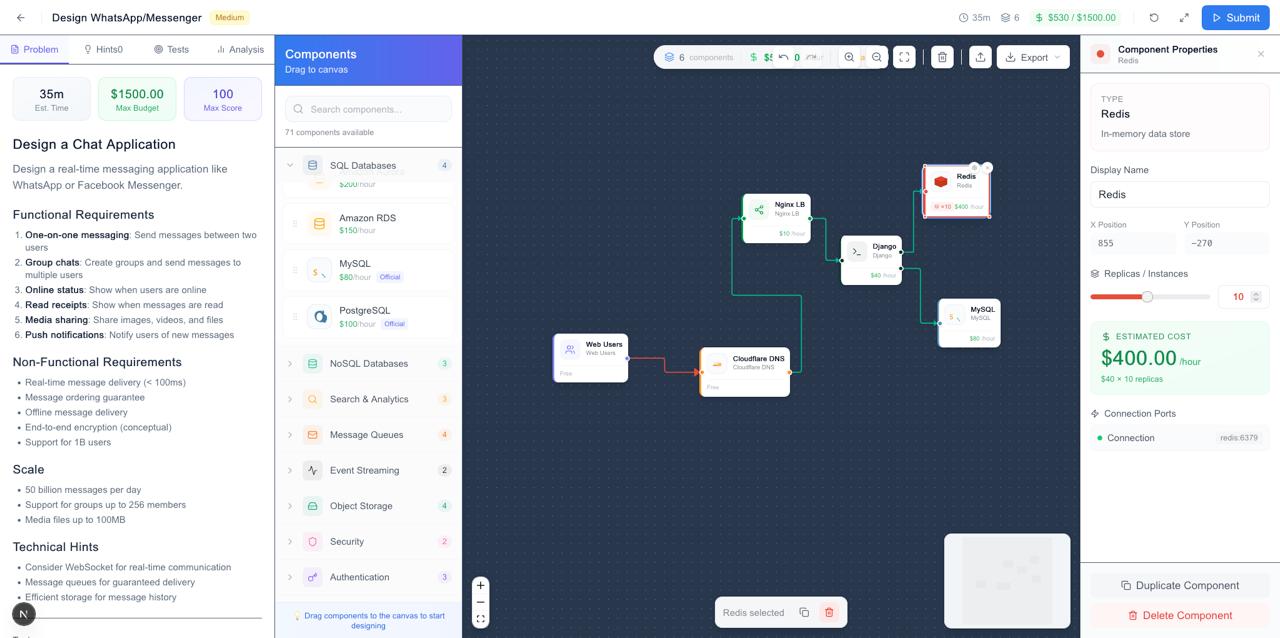
Task: Click Delete Component button
Action: tap(1180, 615)
